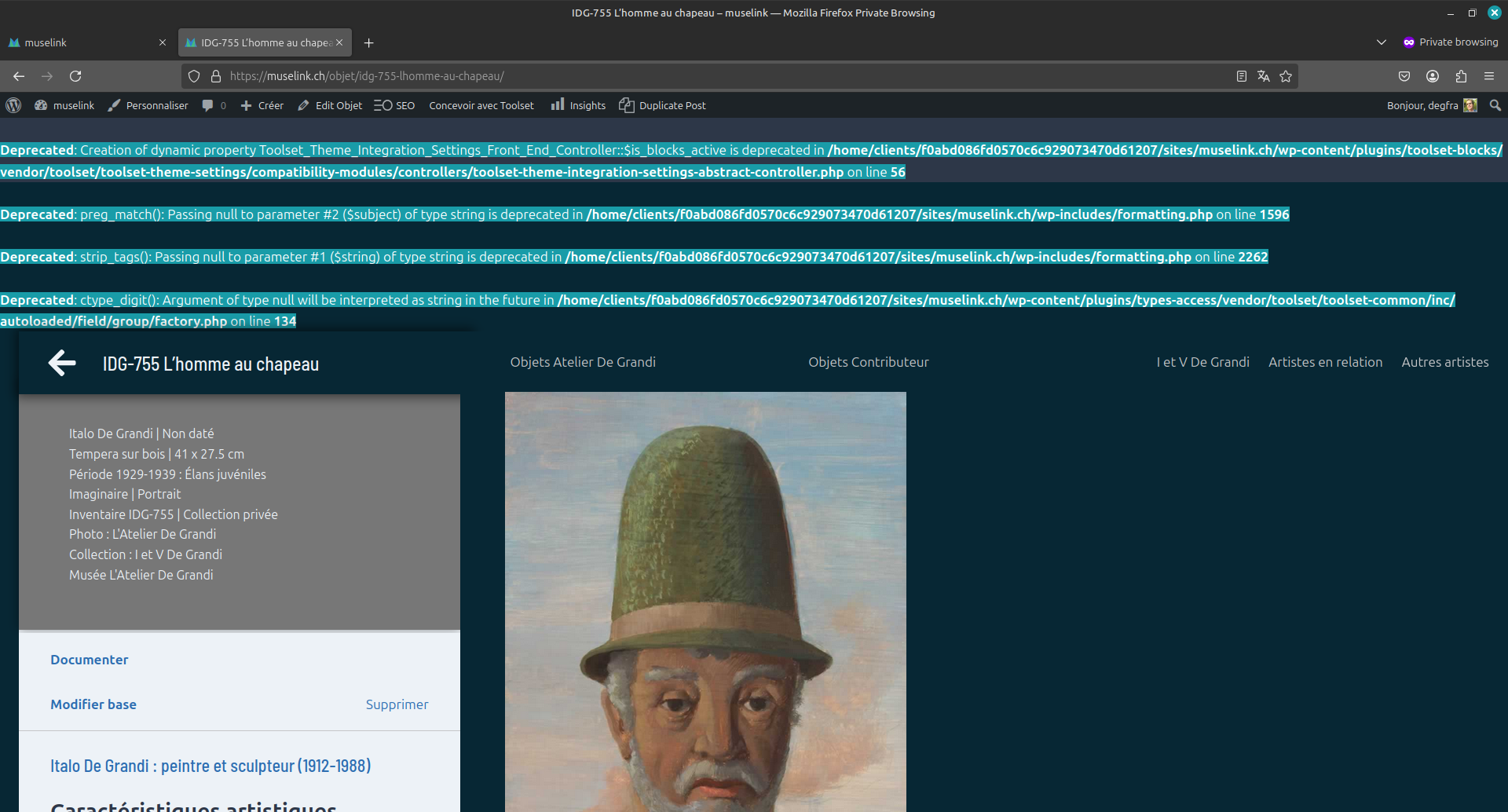Screen dimensions: 1508x812
Task: Open the Firefox account icon
Action: point(1433,76)
